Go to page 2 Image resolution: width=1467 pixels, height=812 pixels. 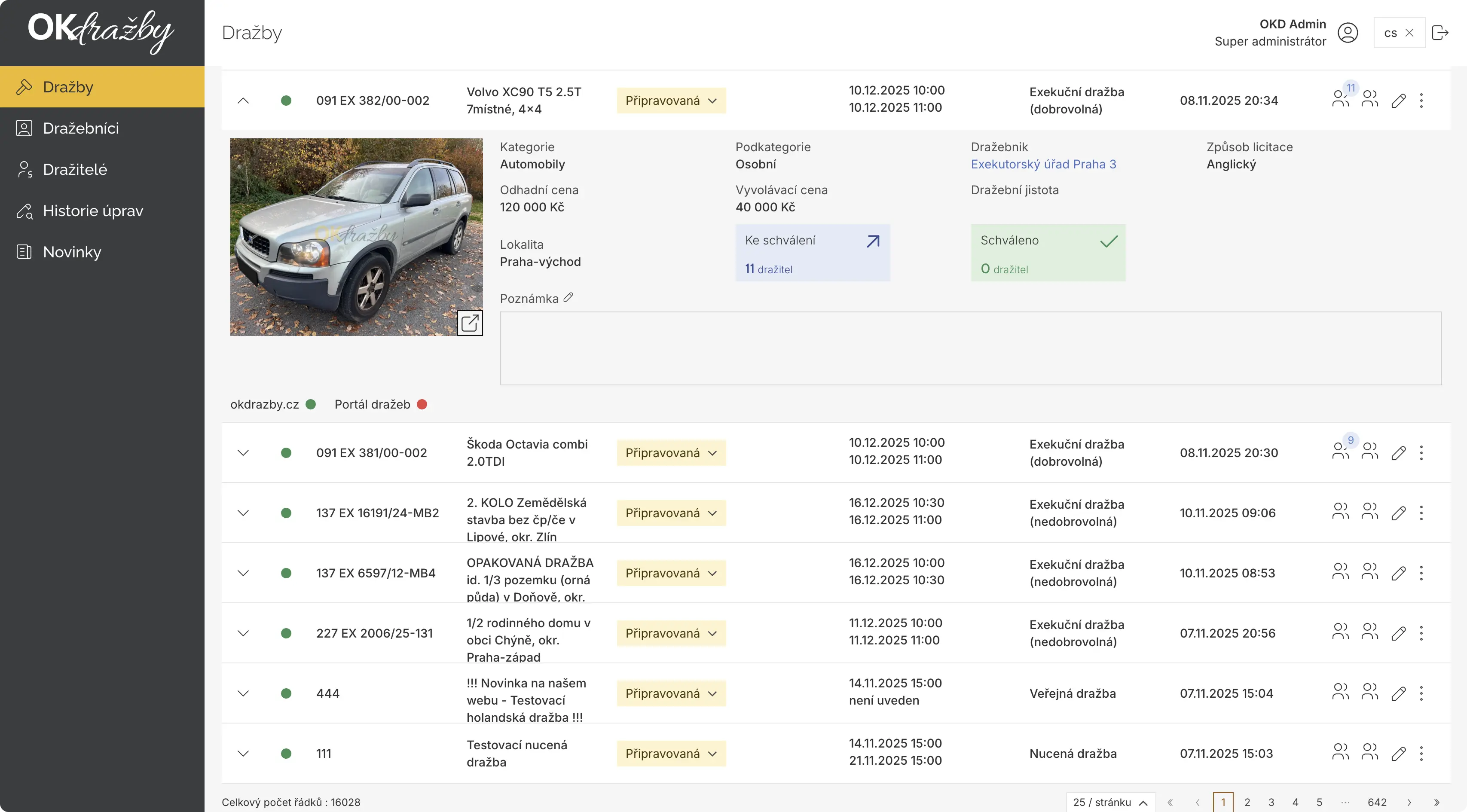click(x=1247, y=802)
